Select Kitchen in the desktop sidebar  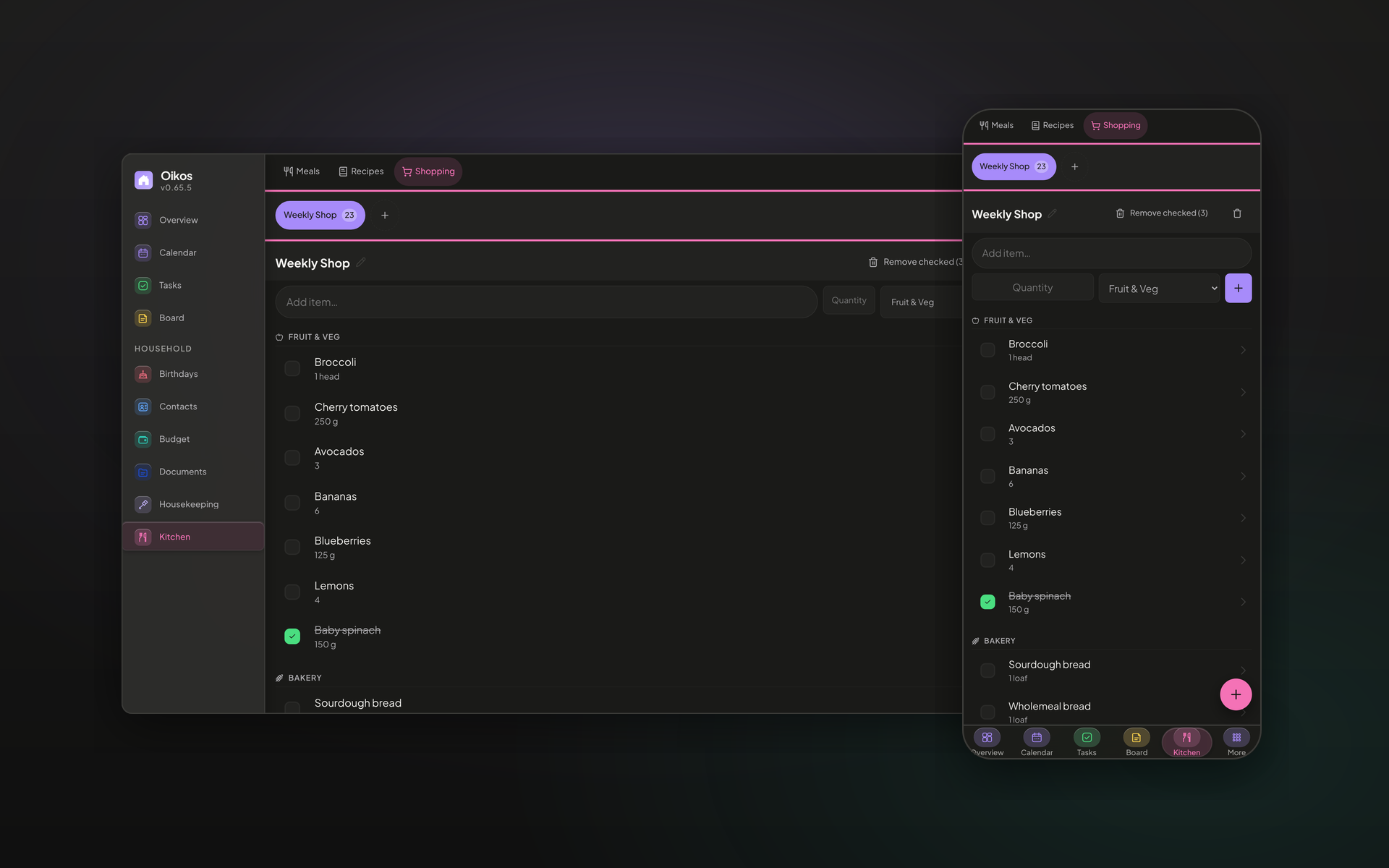tap(192, 537)
